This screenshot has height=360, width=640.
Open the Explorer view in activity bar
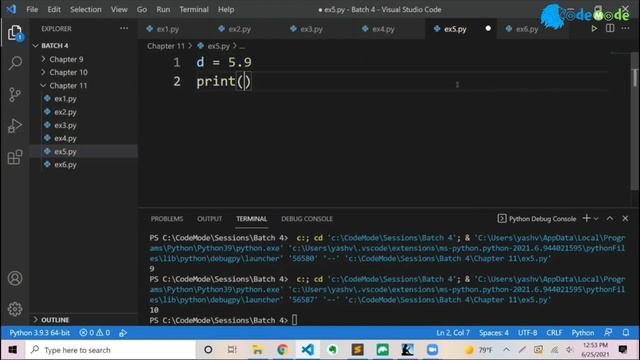15,33
